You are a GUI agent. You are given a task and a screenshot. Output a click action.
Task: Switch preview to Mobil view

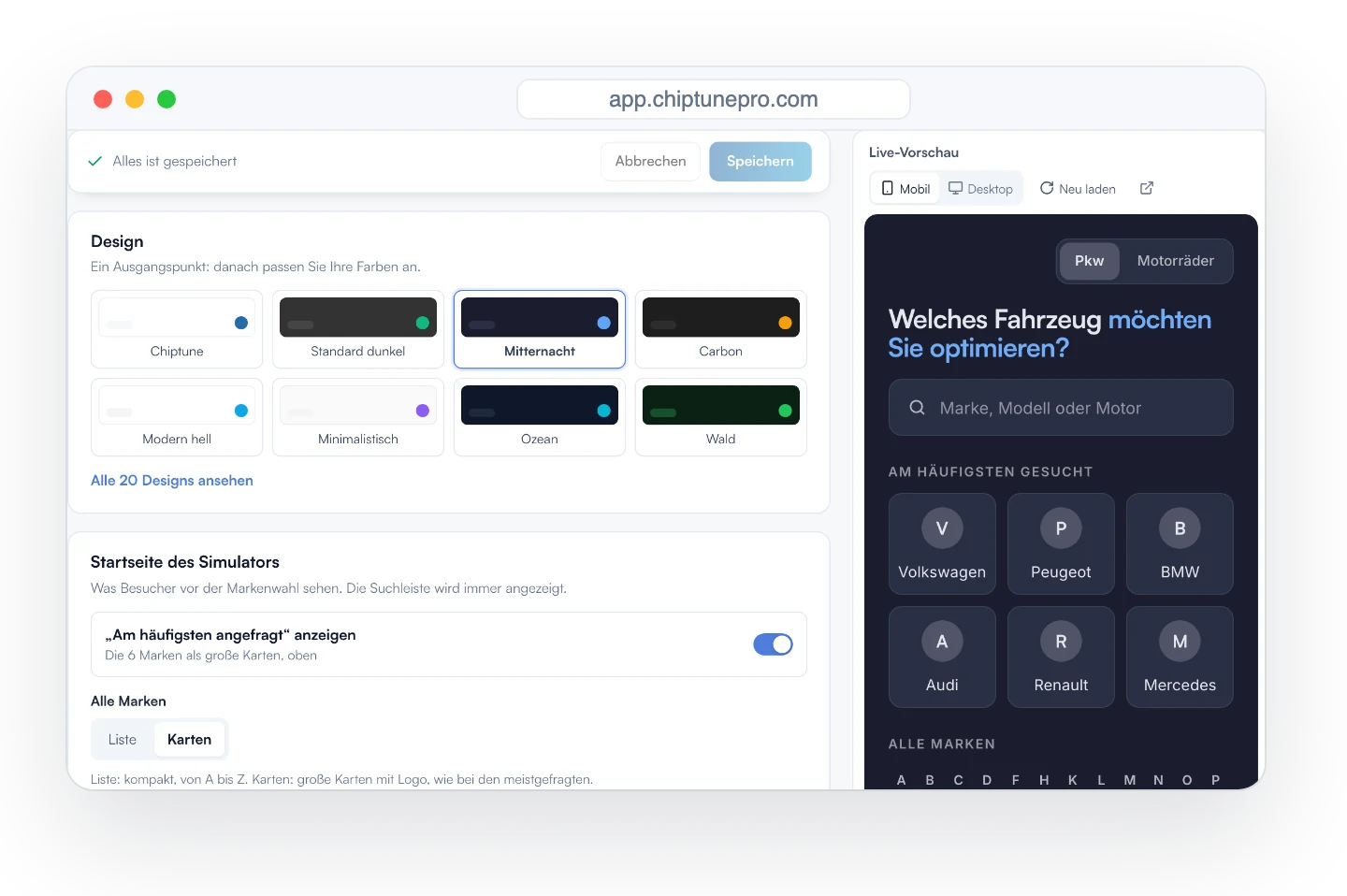click(x=905, y=188)
